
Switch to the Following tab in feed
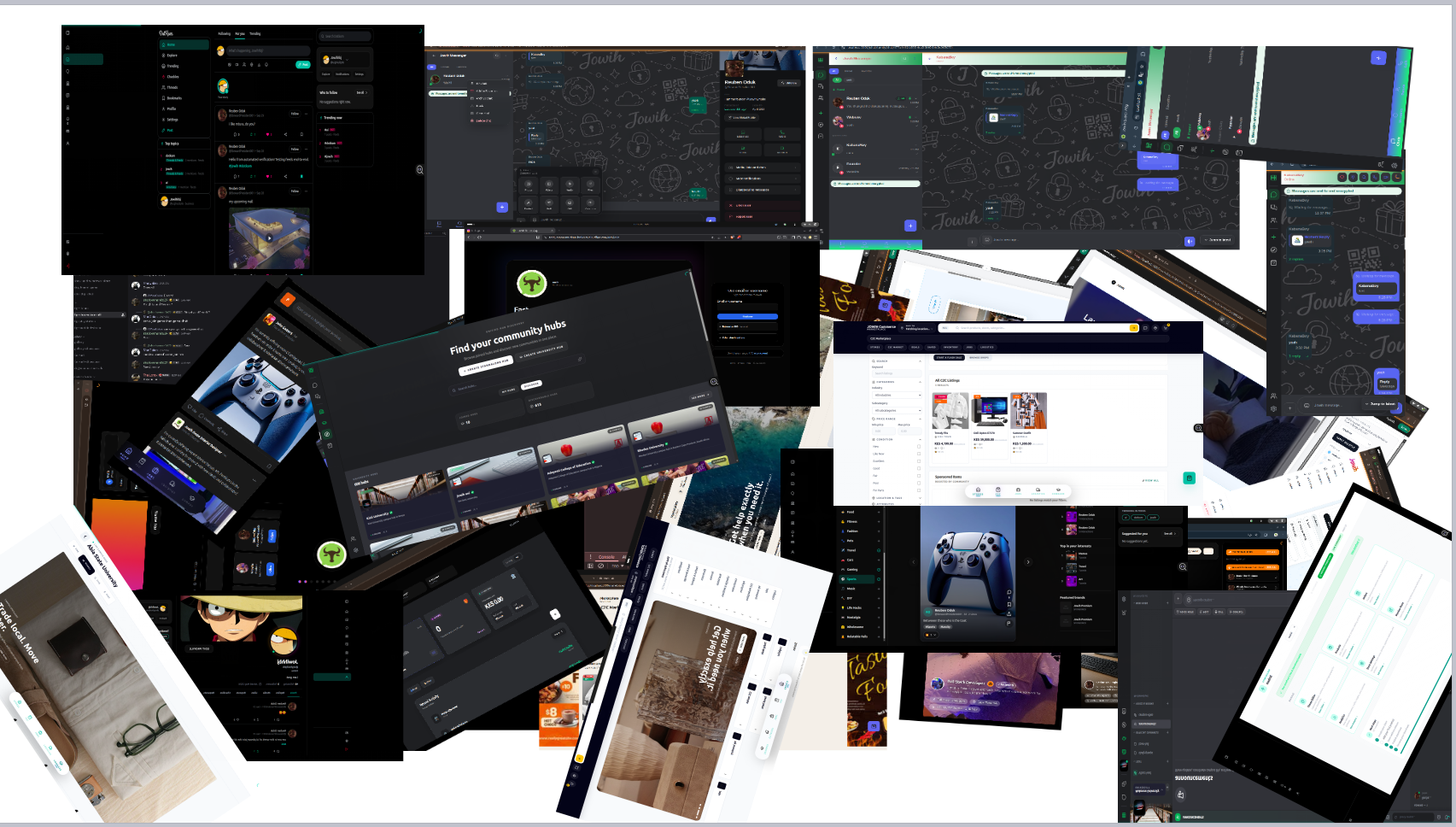pos(224,33)
